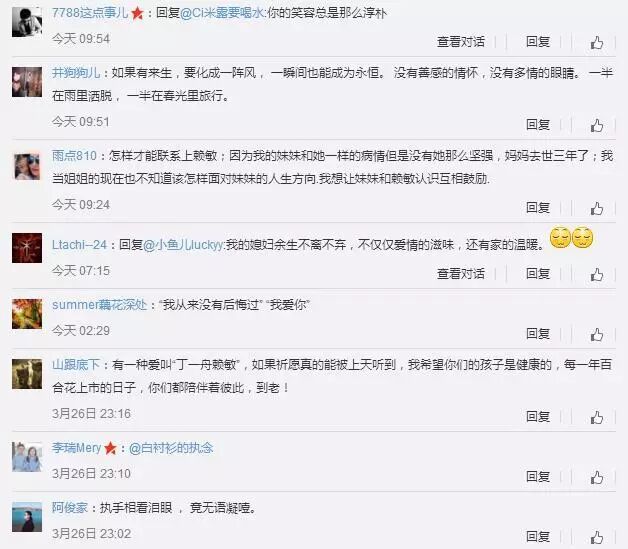Open mentioned user @小鱼儿luckyy
Viewport: 628px width, 549px height.
point(183,245)
